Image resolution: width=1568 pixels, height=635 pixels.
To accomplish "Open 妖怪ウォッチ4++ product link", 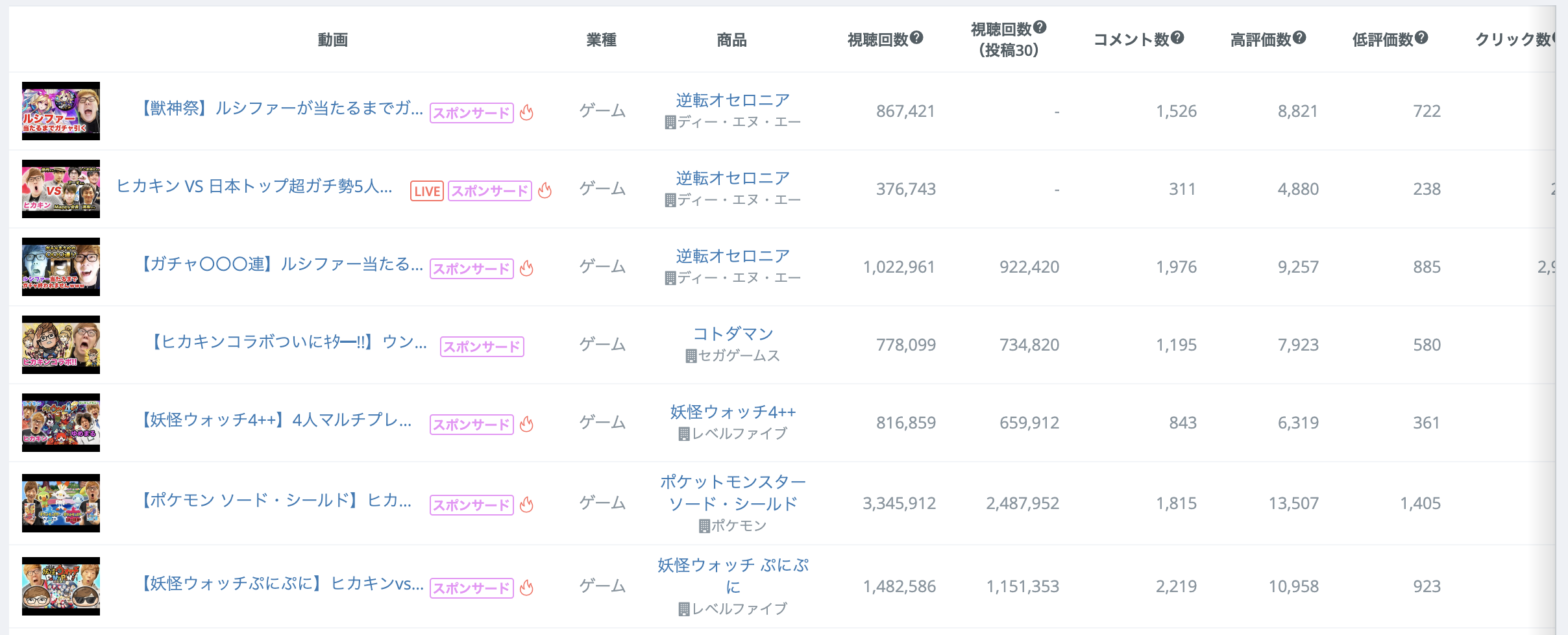I will tap(733, 412).
